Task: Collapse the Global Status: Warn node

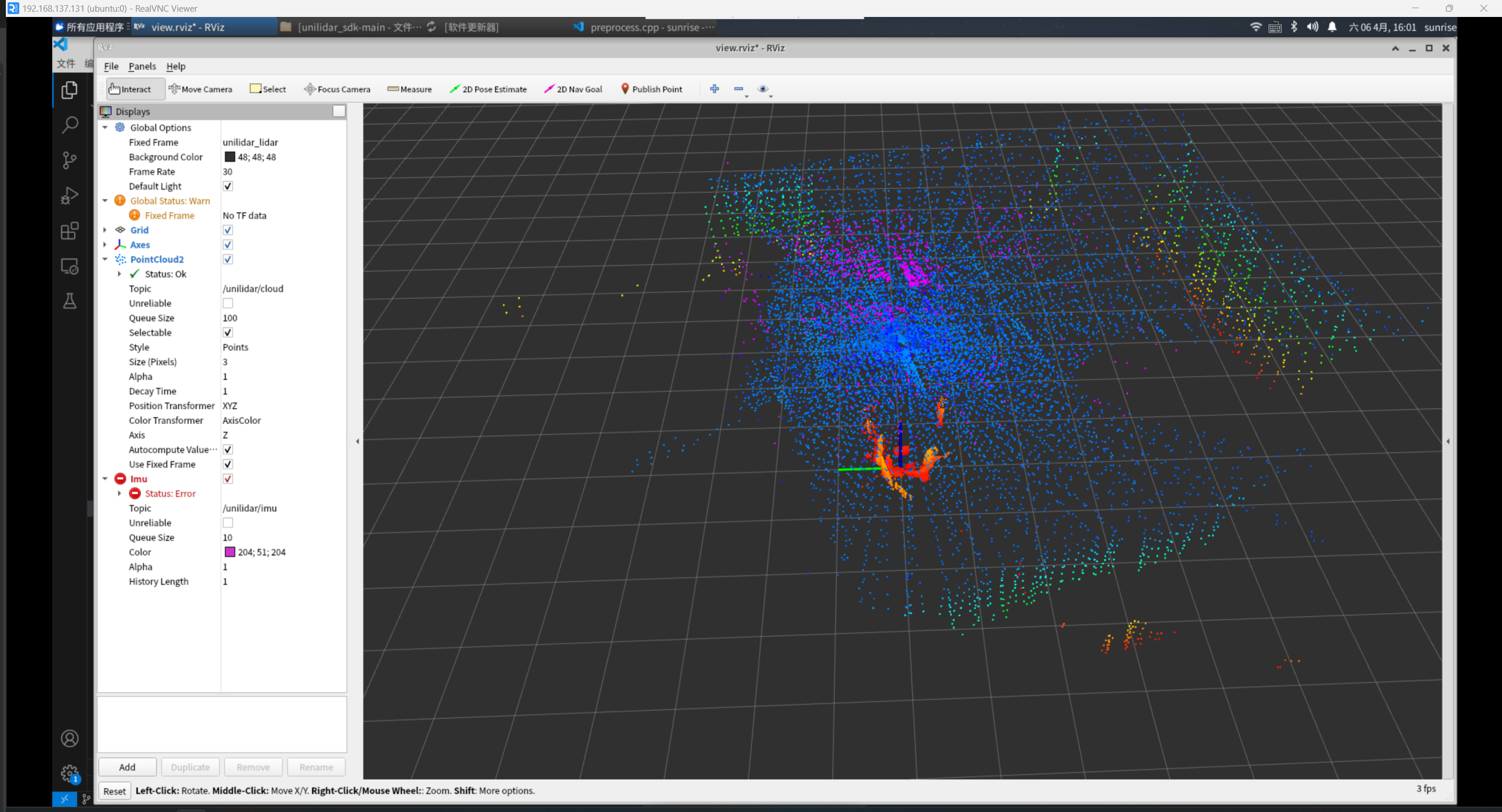Action: pos(105,201)
